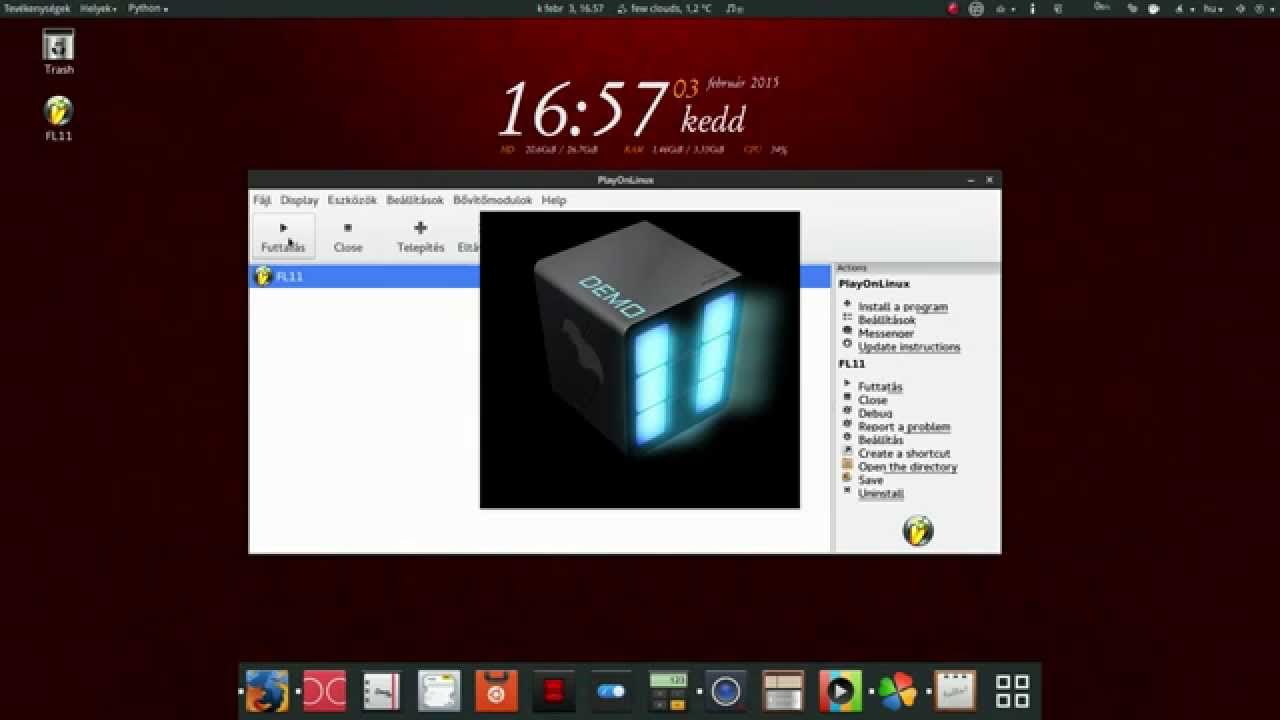The height and width of the screenshot is (720, 1280).
Task: Click the FL Studio demo splash image
Action: pos(640,360)
